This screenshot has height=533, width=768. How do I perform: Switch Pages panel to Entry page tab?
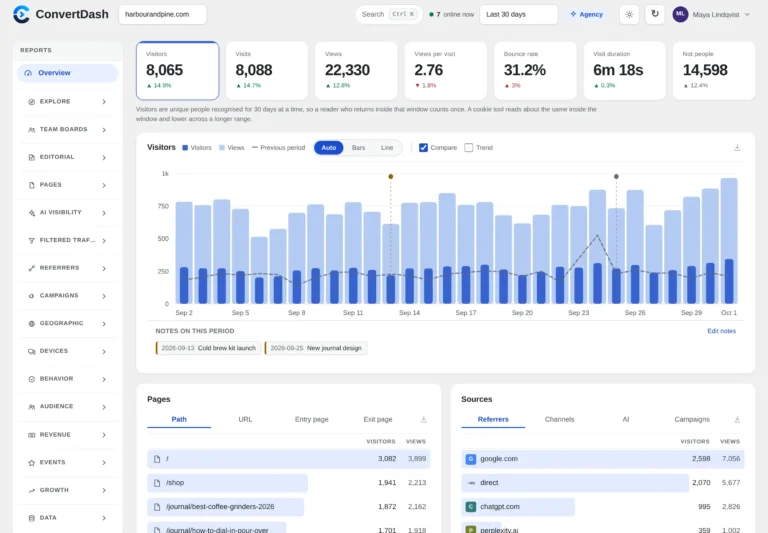pyautogui.click(x=312, y=419)
